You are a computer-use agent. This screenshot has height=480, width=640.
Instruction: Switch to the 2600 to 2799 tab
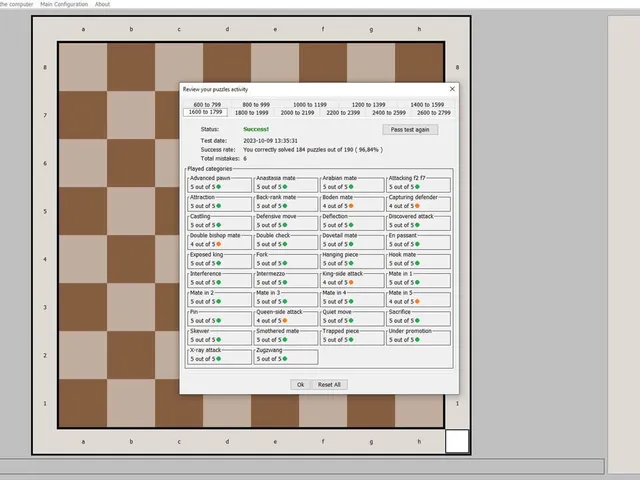point(433,113)
